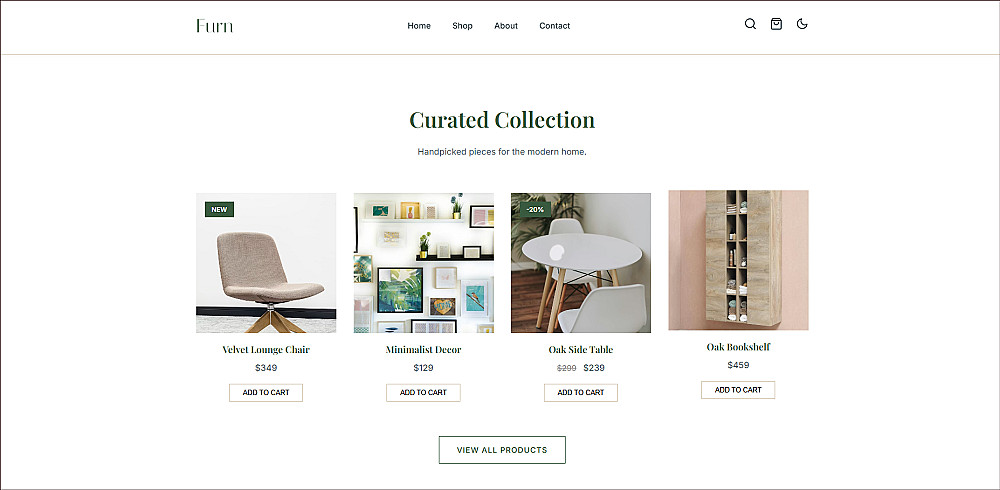This screenshot has height=490, width=1000.
Task: Click the Furn logo
Action: pyautogui.click(x=214, y=26)
